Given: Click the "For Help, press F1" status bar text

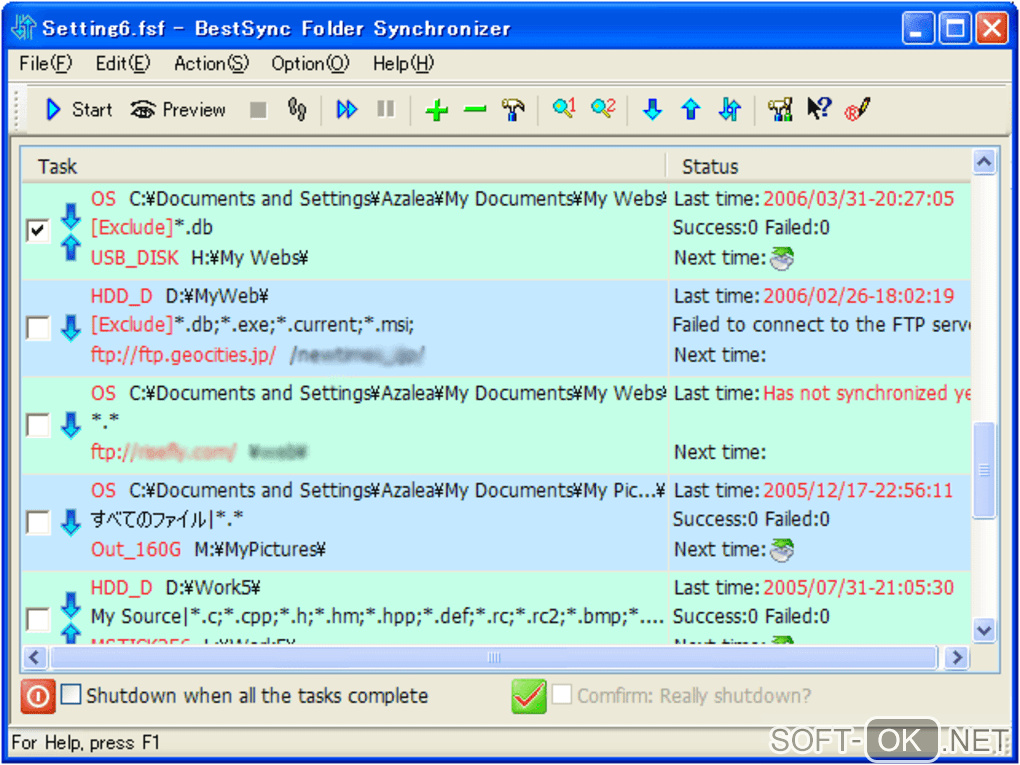Looking at the screenshot, I should pos(85,743).
